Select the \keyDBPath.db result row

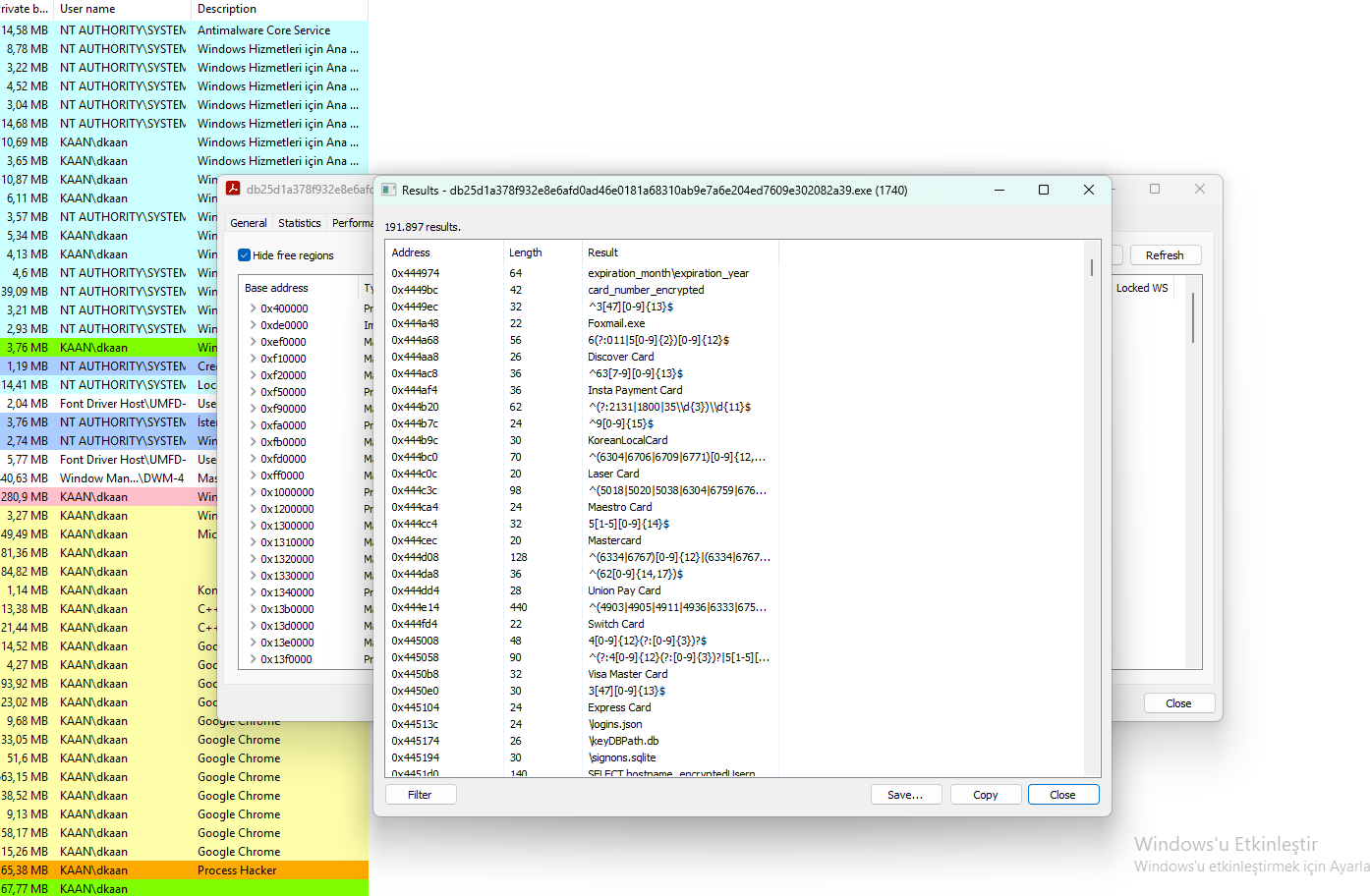click(581, 741)
